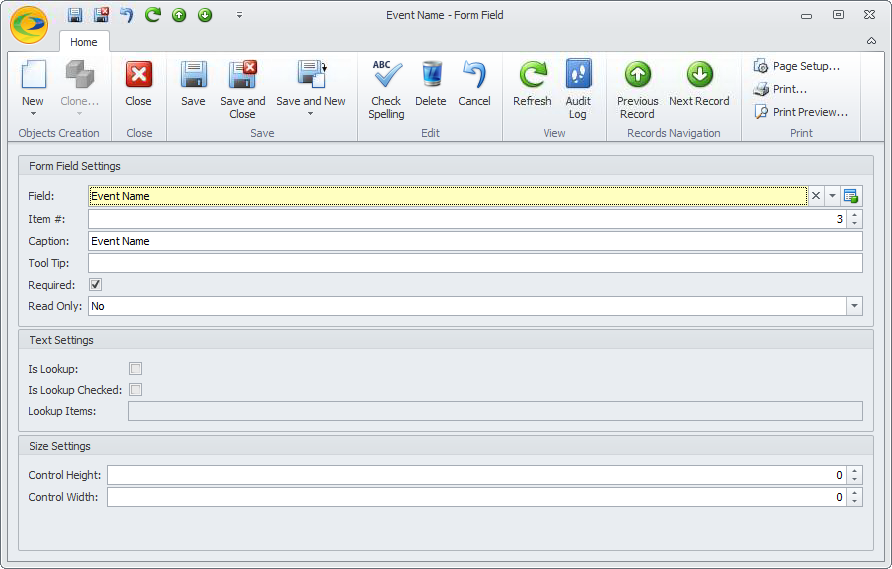Screen dimensions: 892x569
Task: Open the Field dropdown list
Action: point(832,196)
